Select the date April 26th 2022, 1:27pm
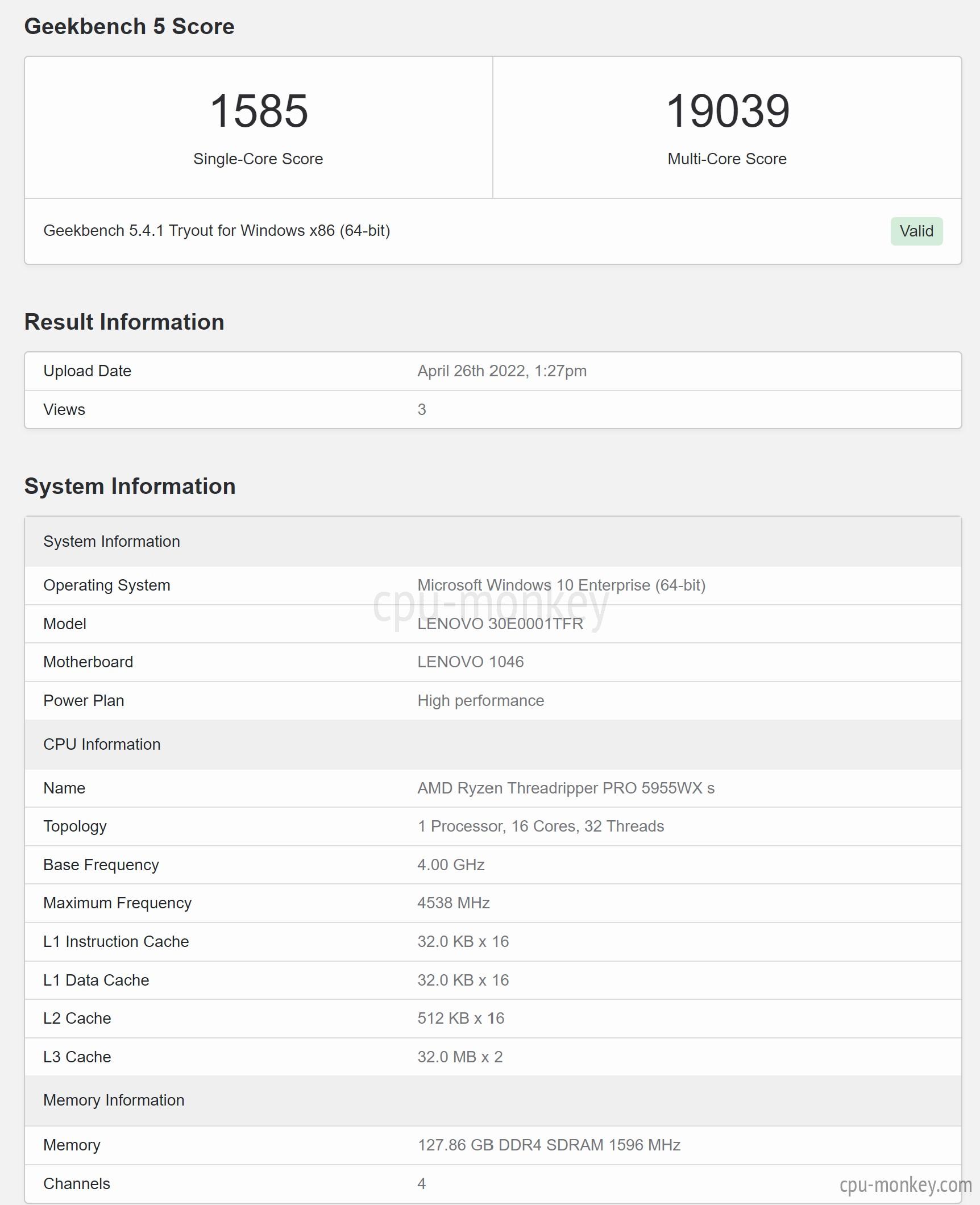Screen dimensions: 980x1205 click(x=502, y=371)
